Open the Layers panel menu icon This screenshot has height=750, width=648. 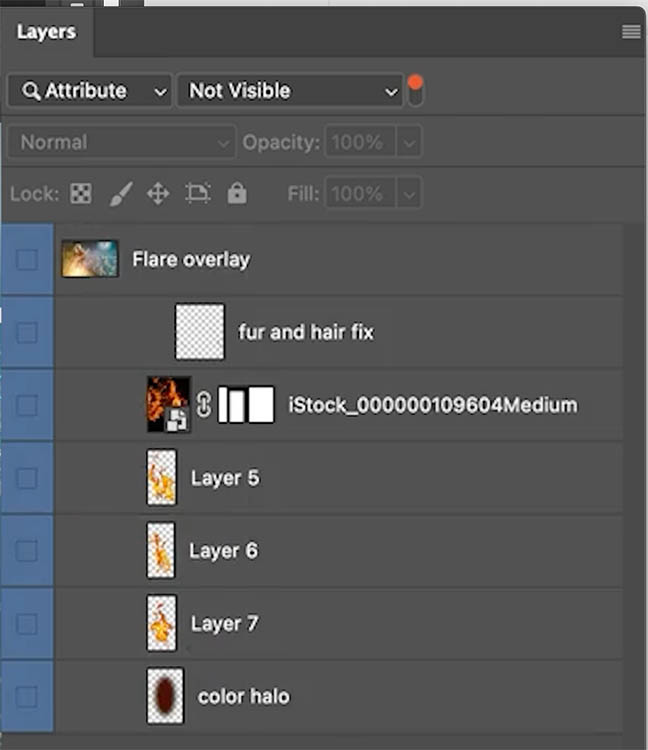(x=631, y=32)
